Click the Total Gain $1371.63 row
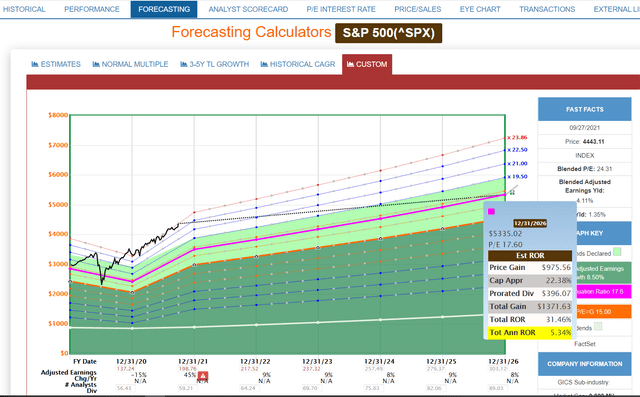The image size is (640, 397). (x=530, y=306)
